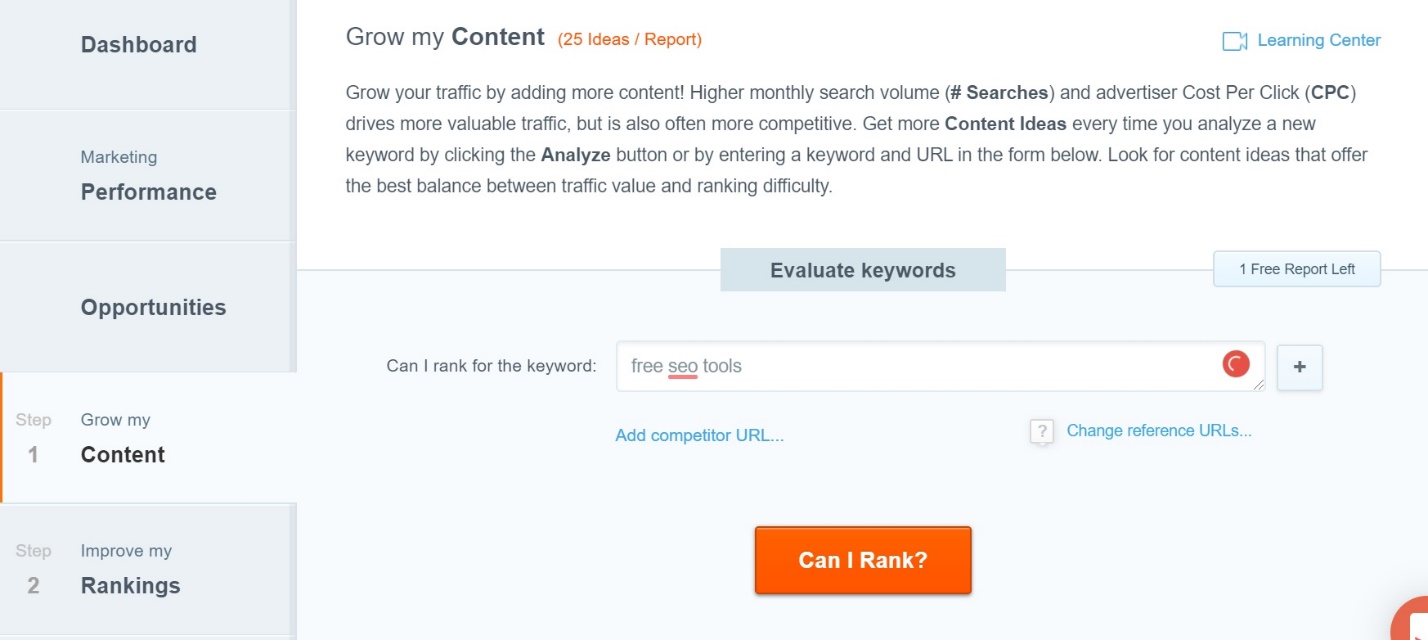Click the Learning Center video camera icon
Screen dimensions: 1428x640
[x=1234, y=41]
